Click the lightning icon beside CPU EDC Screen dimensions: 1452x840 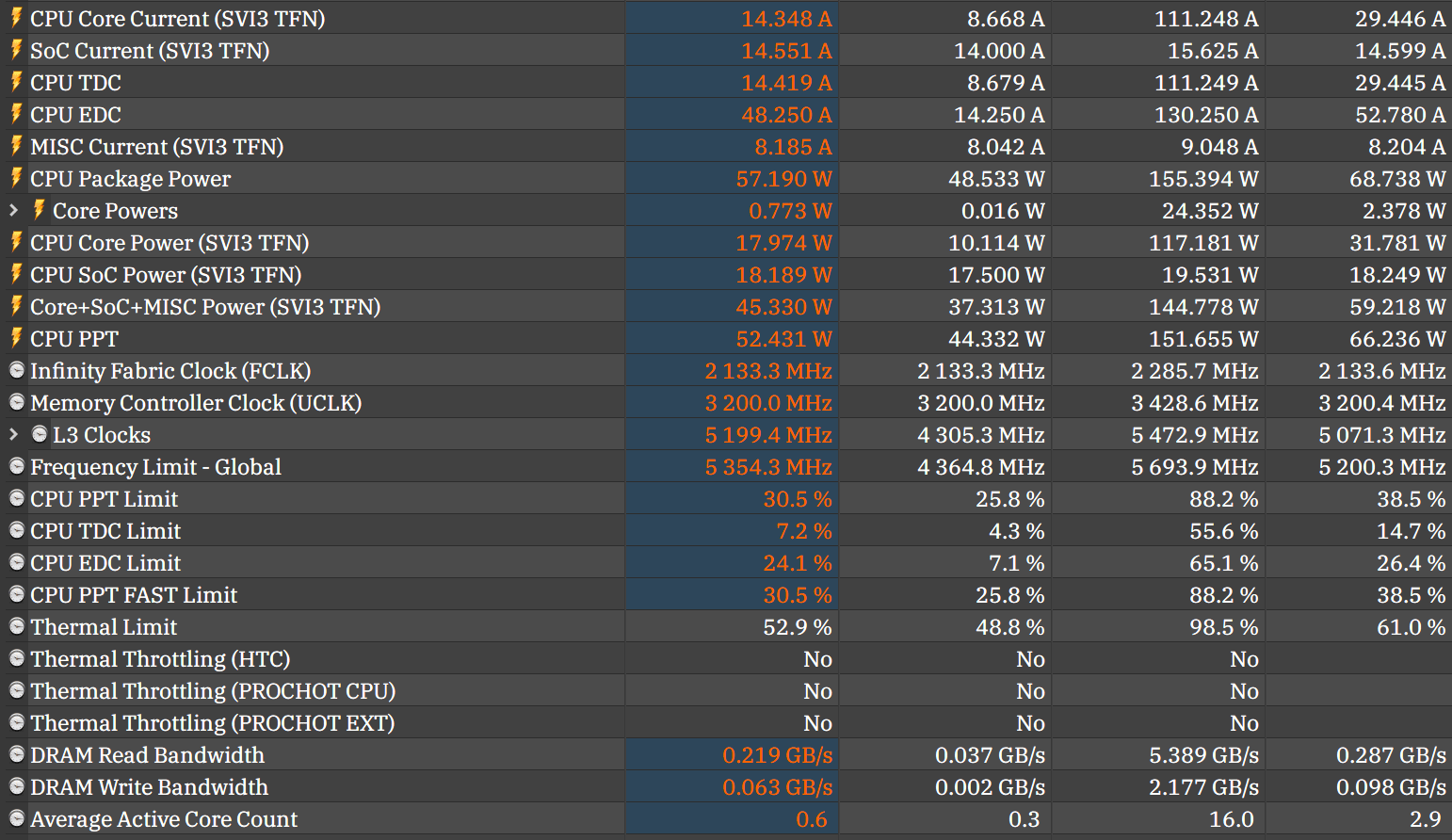(16, 114)
